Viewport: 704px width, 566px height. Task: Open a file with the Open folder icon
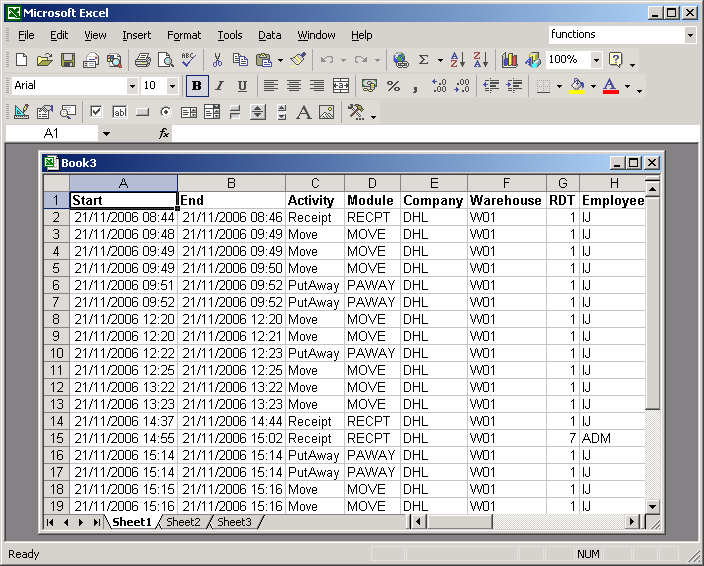pos(44,60)
